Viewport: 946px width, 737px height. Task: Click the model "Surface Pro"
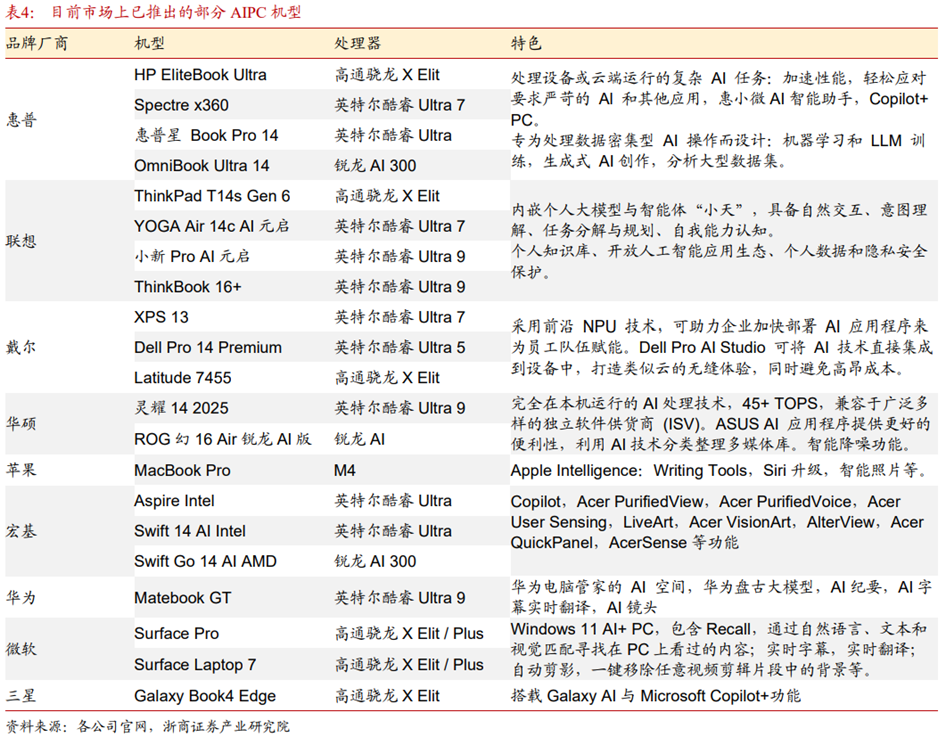point(177,633)
